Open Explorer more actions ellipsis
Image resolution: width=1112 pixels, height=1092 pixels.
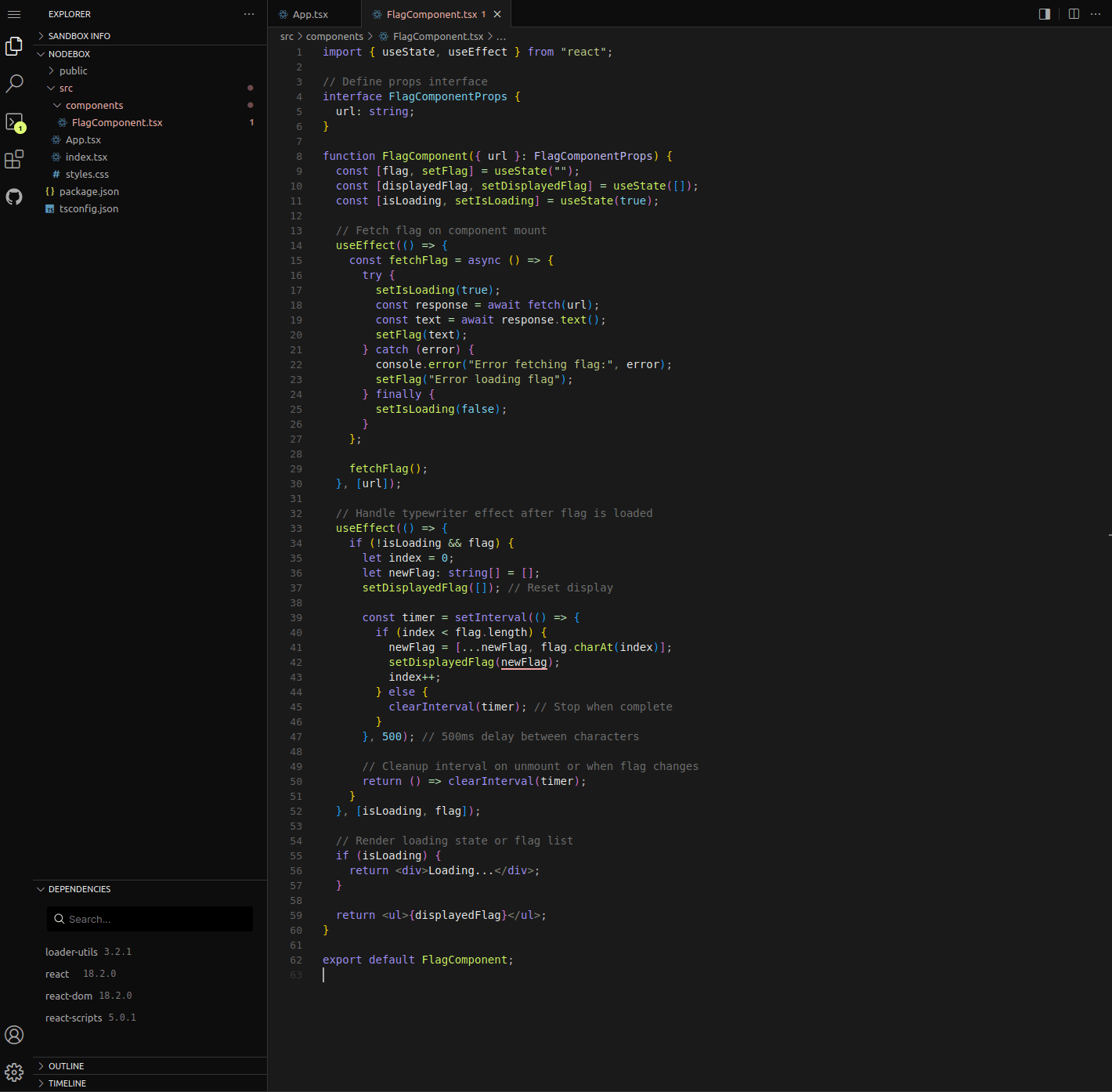click(249, 14)
